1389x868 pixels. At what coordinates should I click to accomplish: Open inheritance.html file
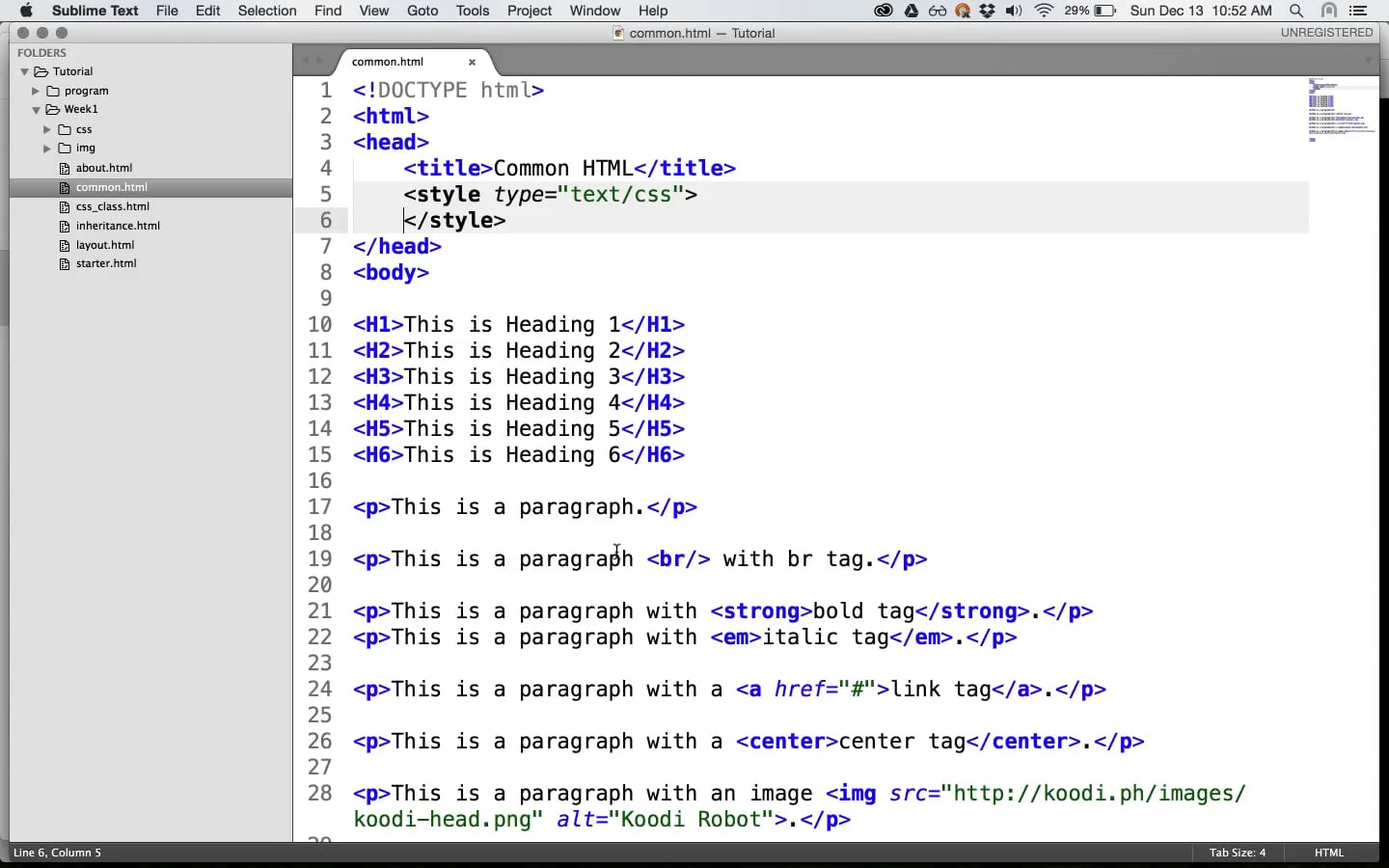(x=118, y=226)
